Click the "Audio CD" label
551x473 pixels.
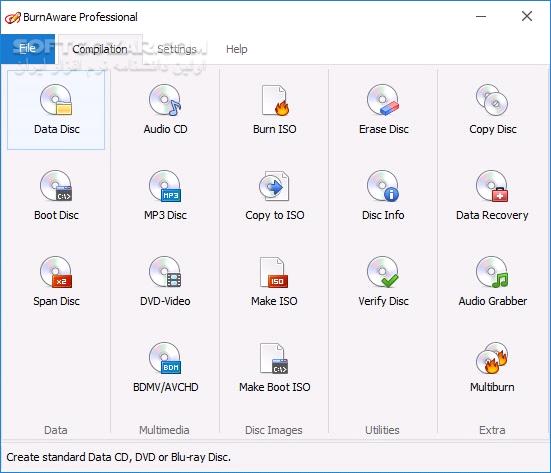pyautogui.click(x=166, y=129)
